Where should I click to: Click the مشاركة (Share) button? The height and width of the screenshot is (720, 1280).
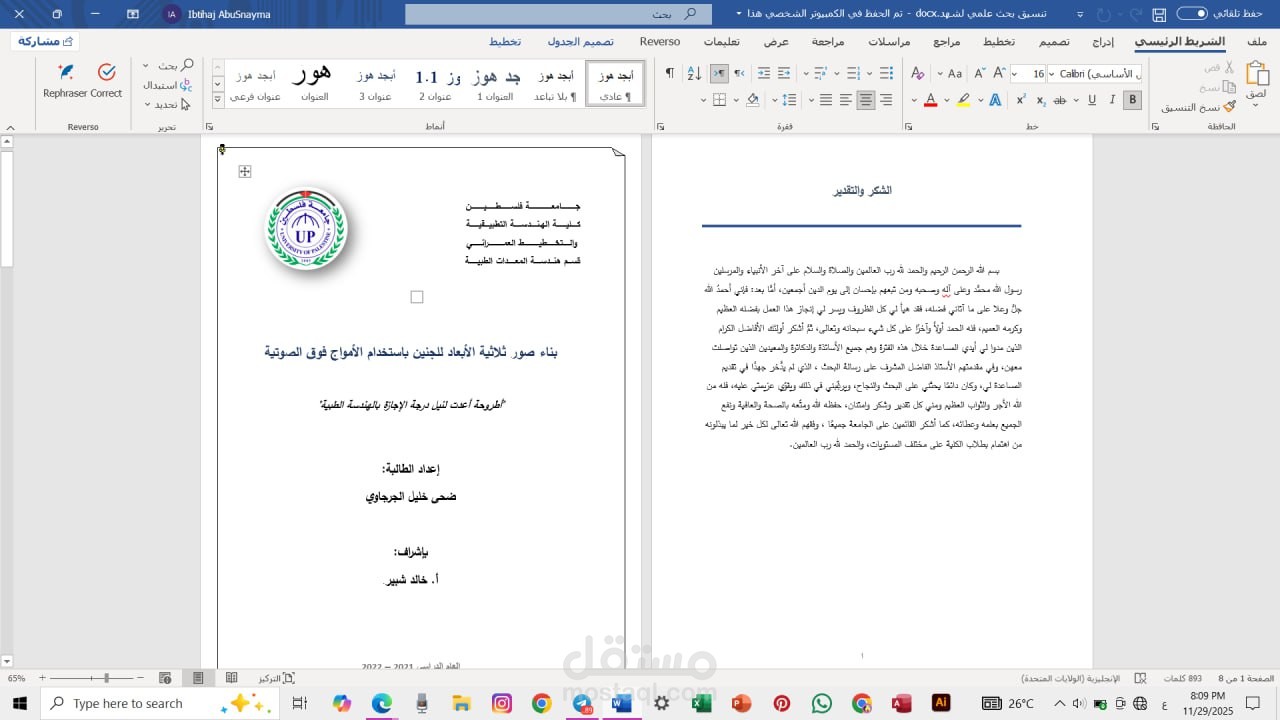click(46, 41)
